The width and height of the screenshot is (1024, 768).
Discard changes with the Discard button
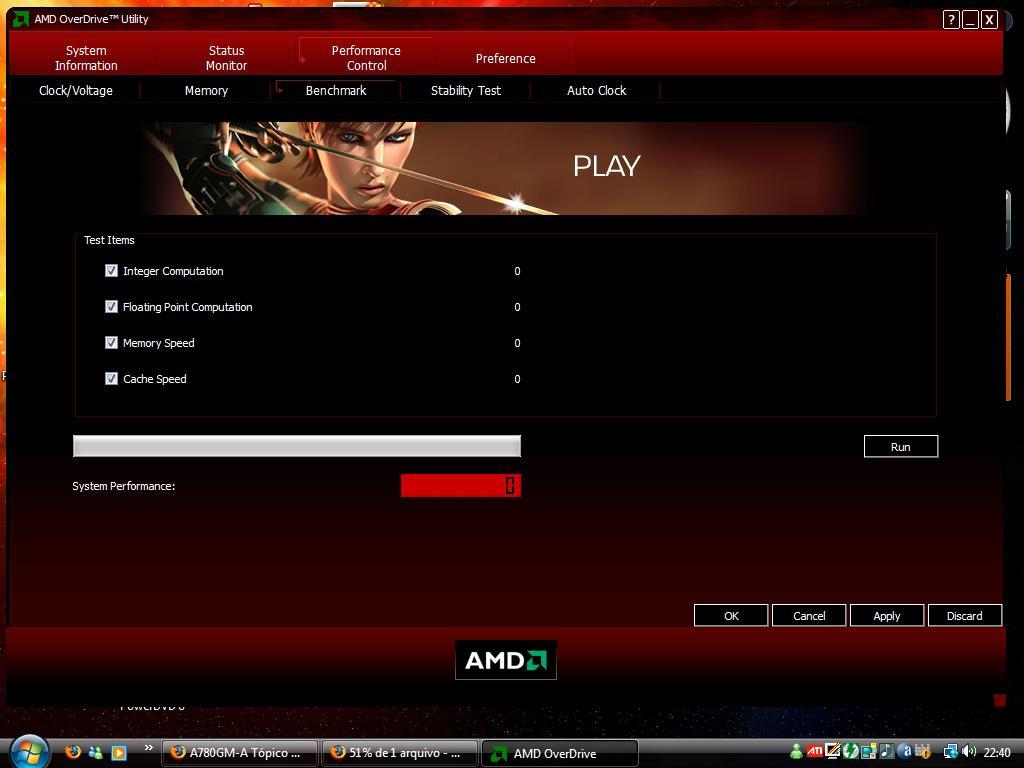tap(965, 615)
